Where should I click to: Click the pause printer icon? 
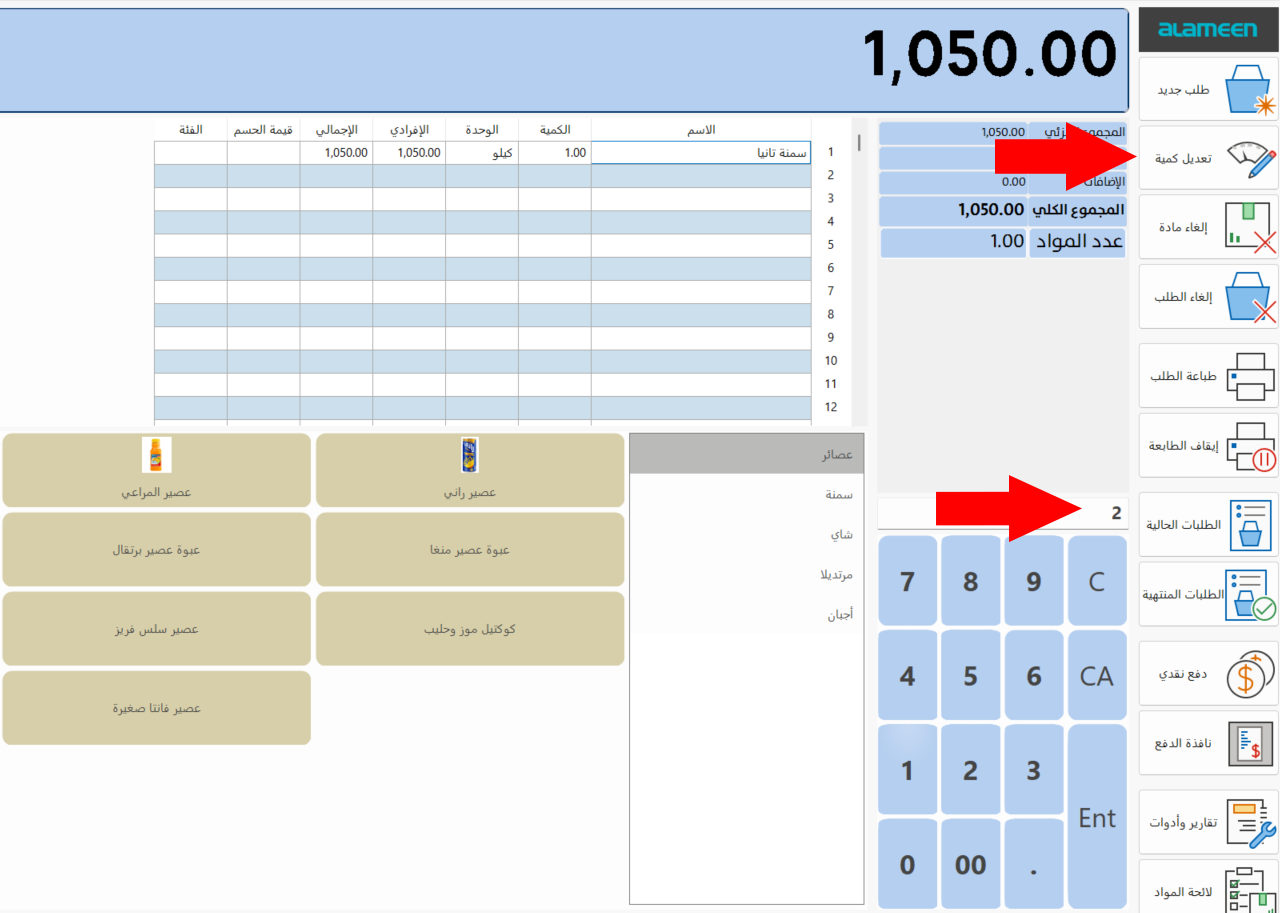(1251, 446)
